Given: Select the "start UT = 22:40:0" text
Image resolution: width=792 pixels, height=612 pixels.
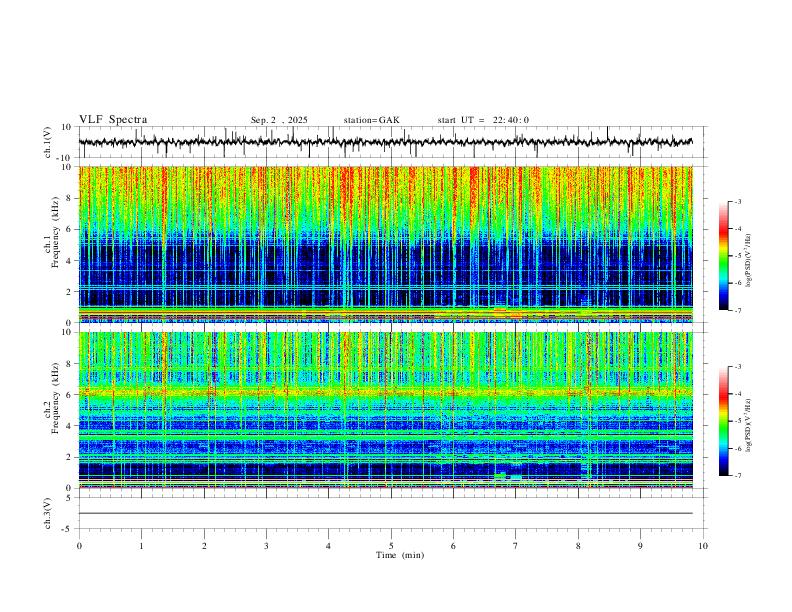Looking at the screenshot, I should pos(483,120).
